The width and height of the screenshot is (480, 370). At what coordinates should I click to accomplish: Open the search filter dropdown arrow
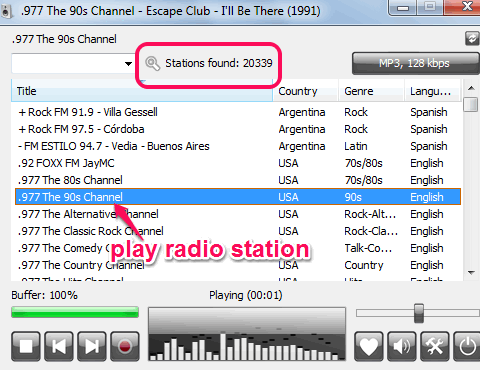(128, 63)
